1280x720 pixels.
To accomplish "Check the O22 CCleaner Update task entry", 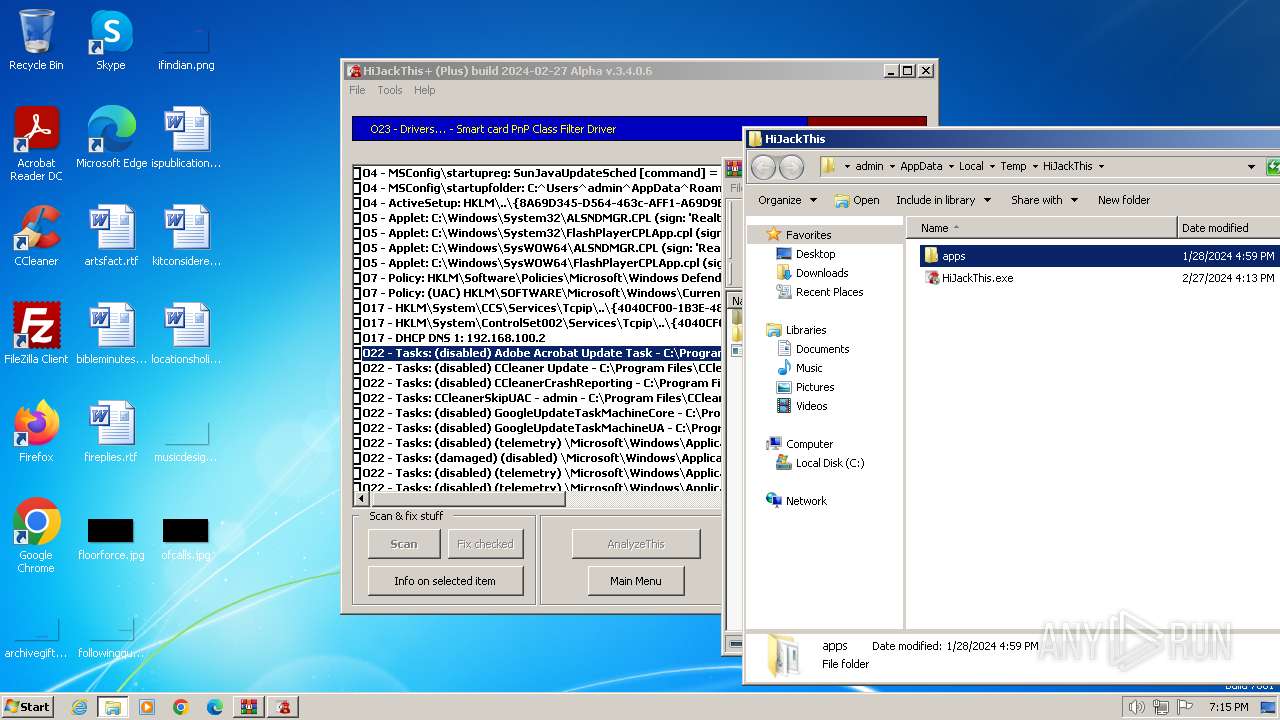I will point(357,368).
